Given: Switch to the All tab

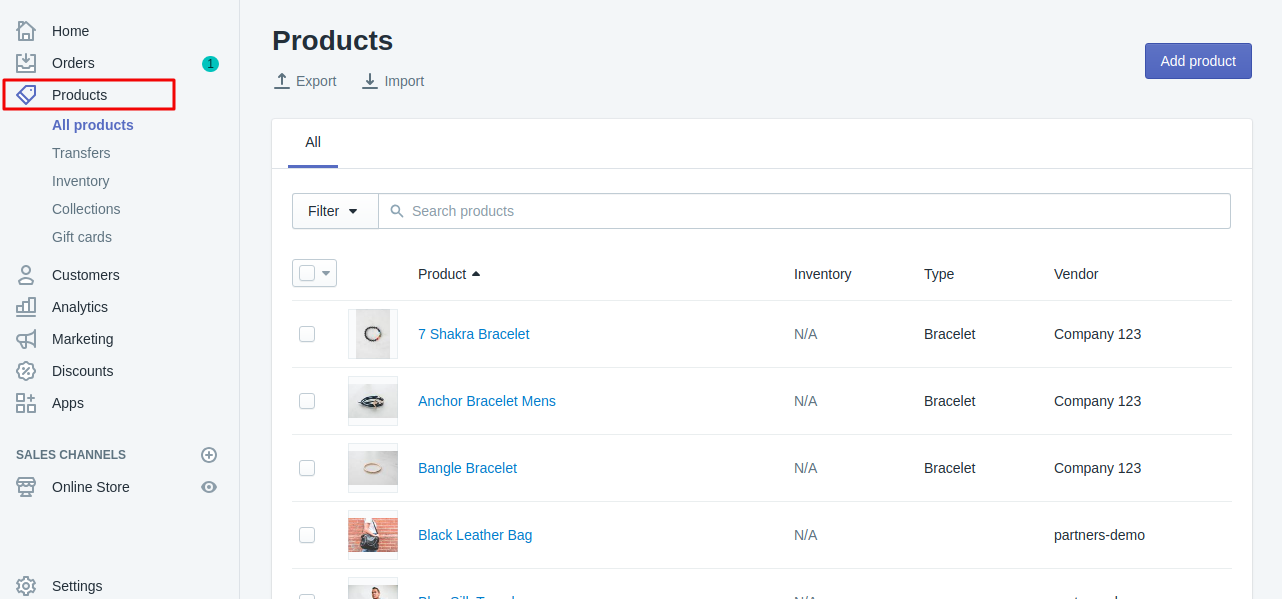Looking at the screenshot, I should click(313, 143).
